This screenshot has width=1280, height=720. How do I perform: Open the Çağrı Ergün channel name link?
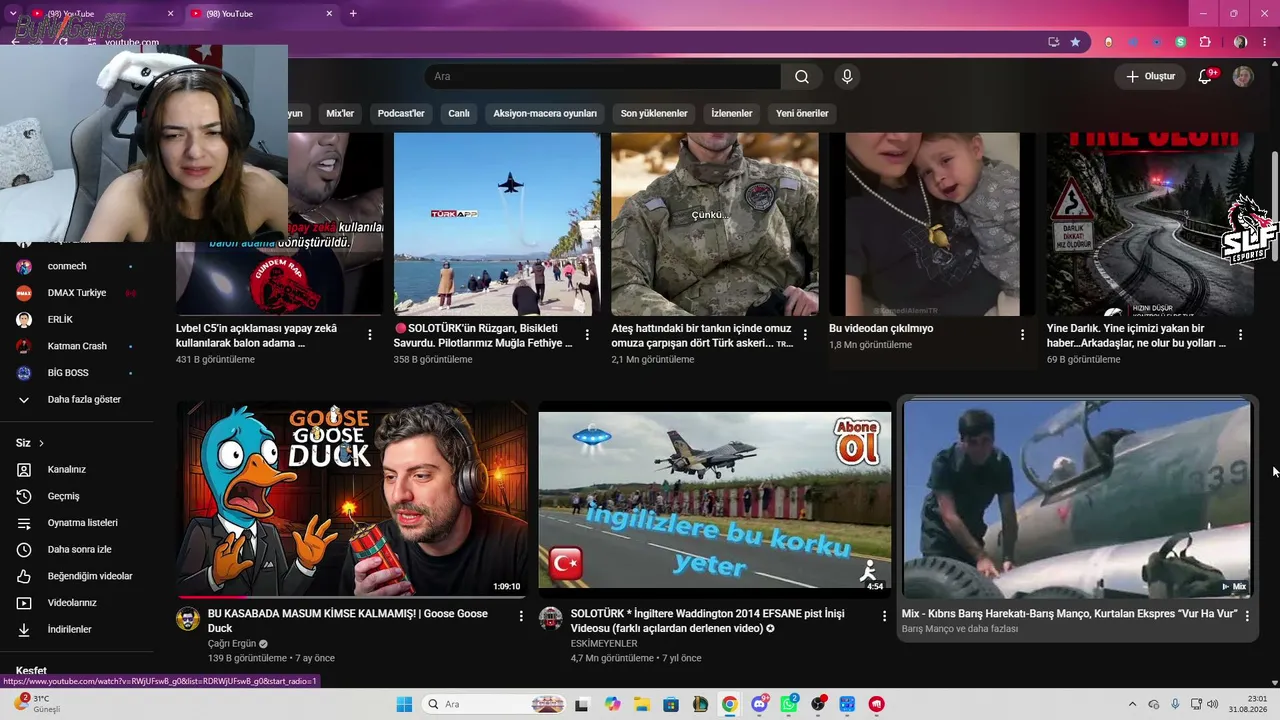click(x=232, y=644)
